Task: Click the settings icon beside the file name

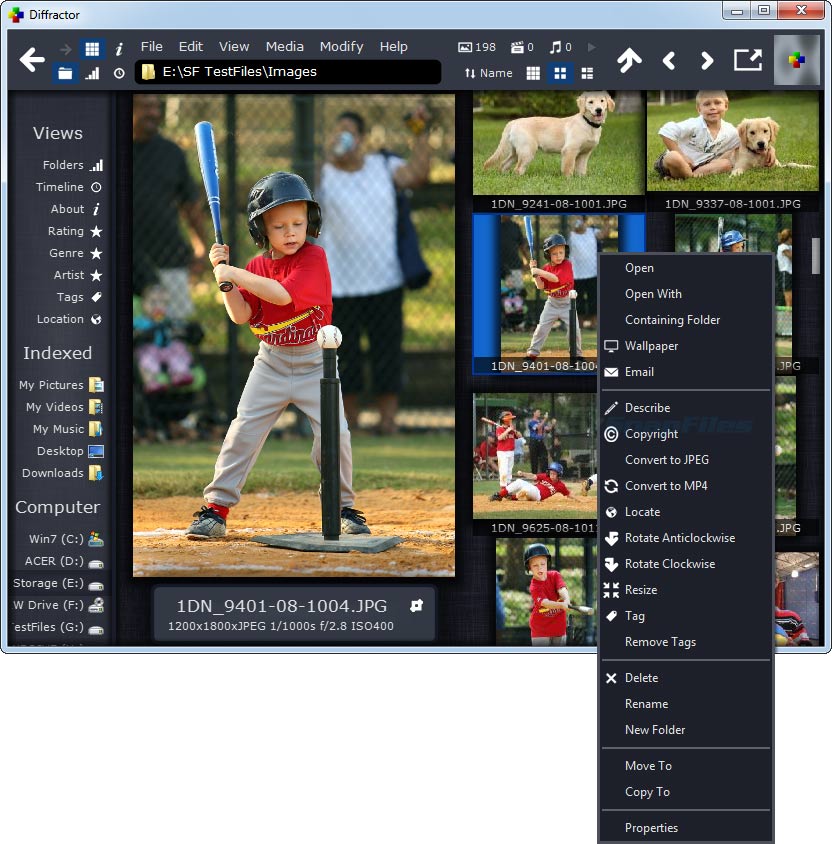Action: (416, 606)
